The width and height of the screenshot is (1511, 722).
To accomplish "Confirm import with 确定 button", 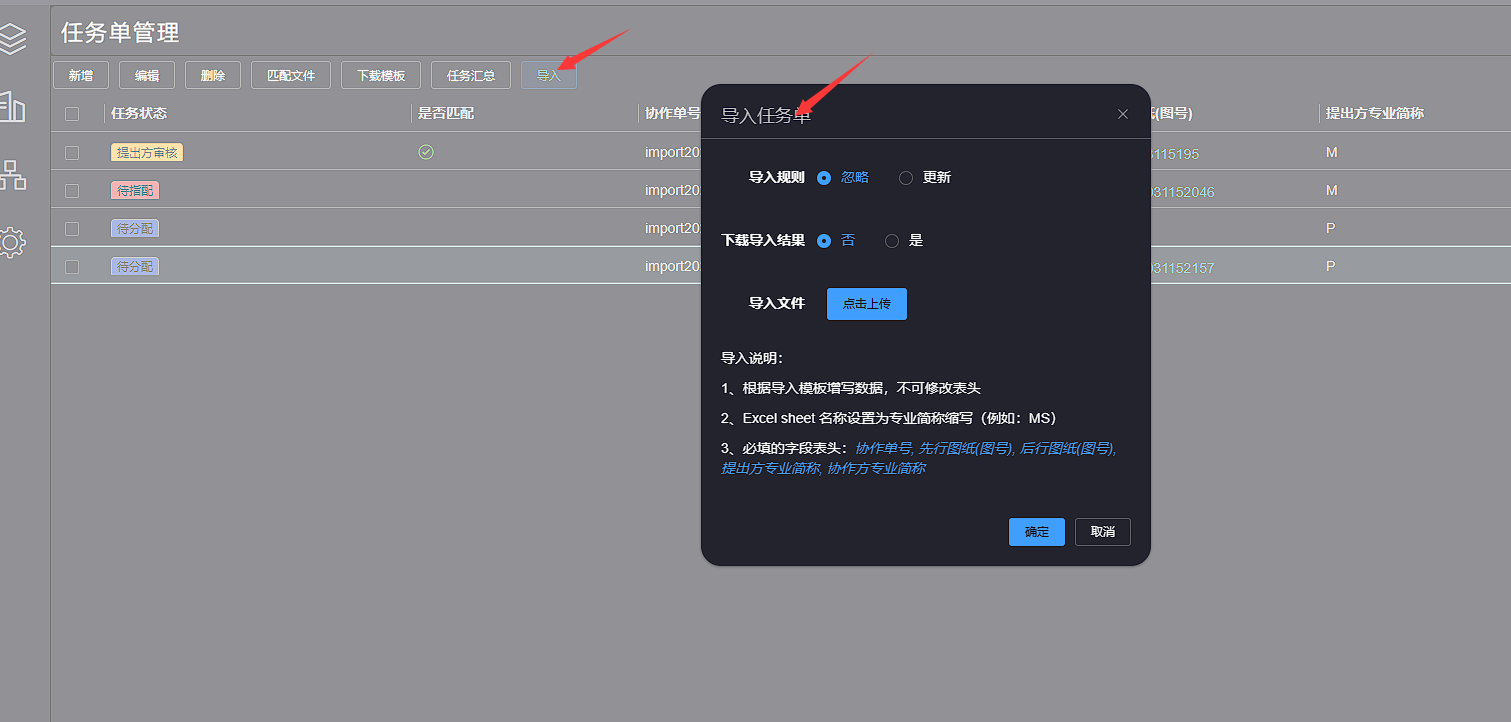I will (1037, 532).
